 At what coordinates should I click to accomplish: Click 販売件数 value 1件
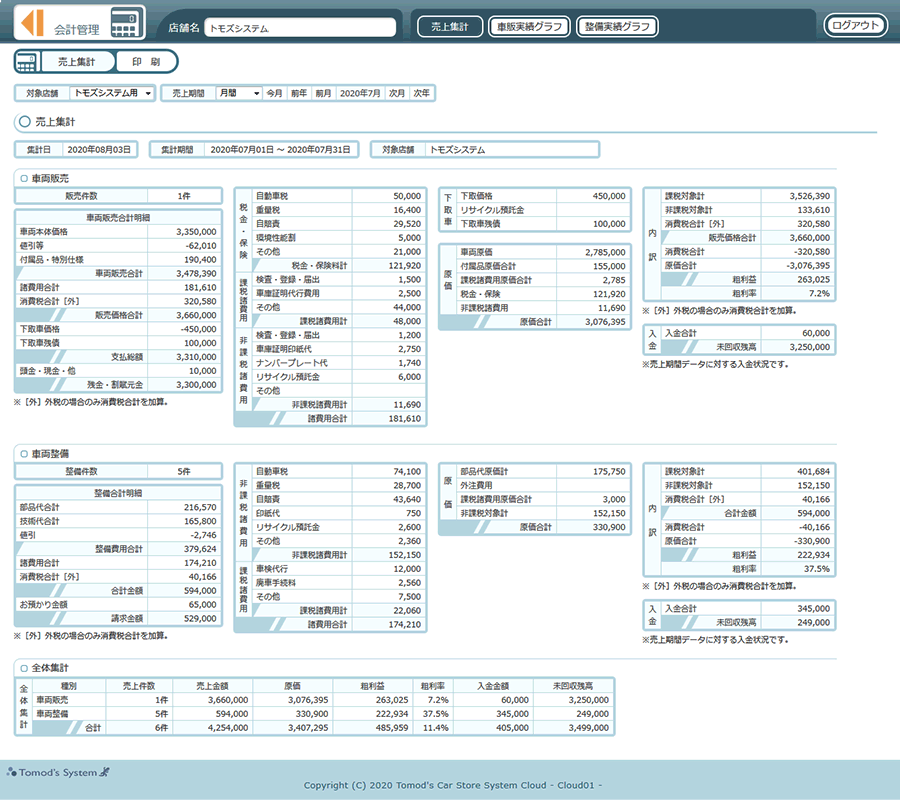[184, 196]
